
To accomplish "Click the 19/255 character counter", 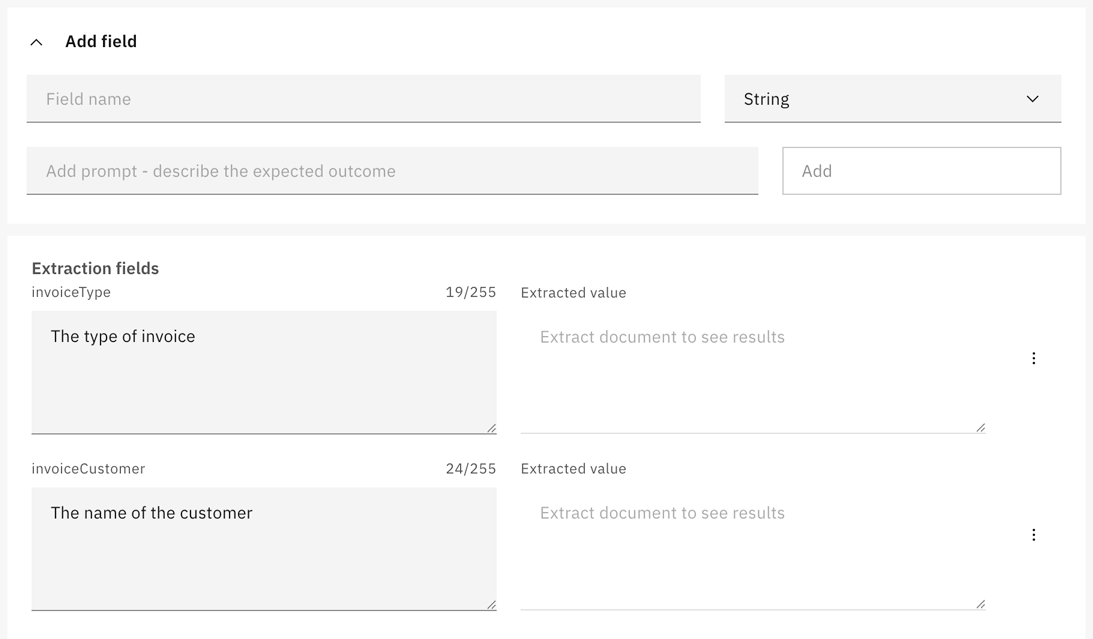I will (x=468, y=292).
